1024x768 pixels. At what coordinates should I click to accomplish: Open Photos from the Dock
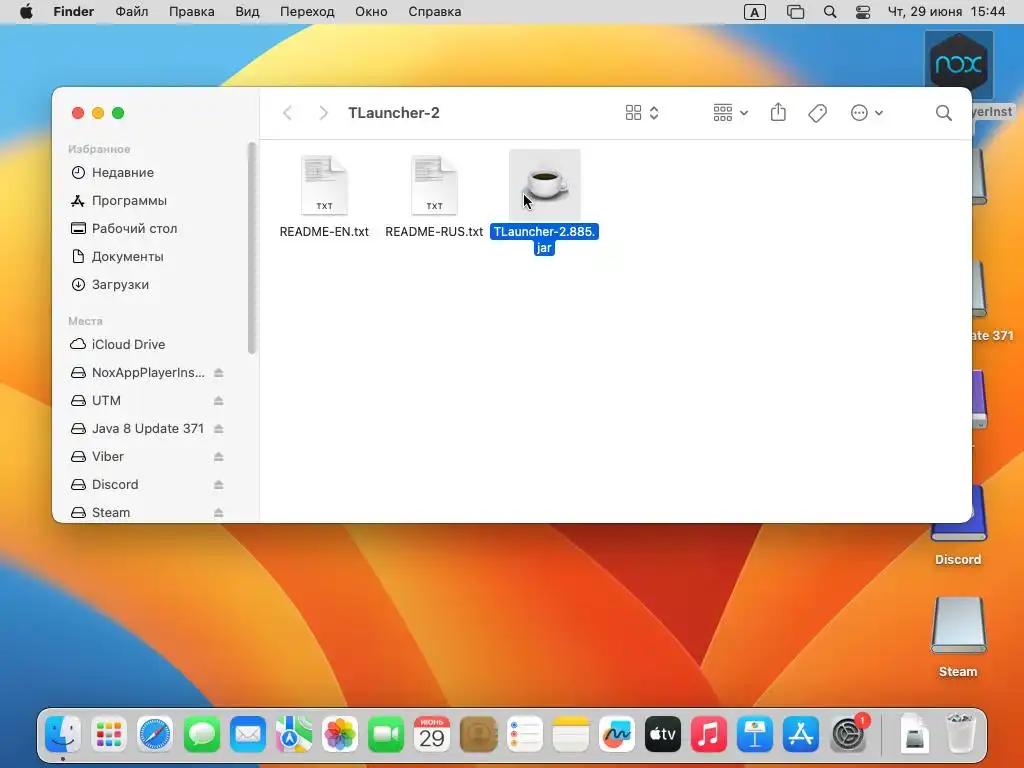click(340, 734)
